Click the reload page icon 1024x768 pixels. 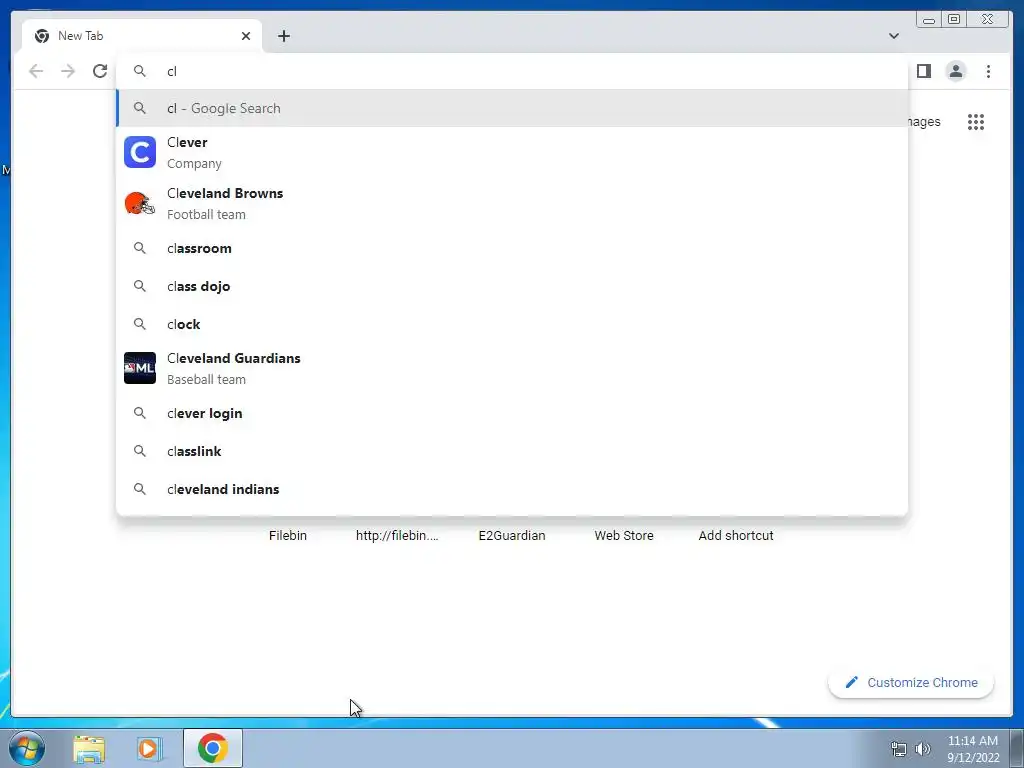(x=100, y=71)
